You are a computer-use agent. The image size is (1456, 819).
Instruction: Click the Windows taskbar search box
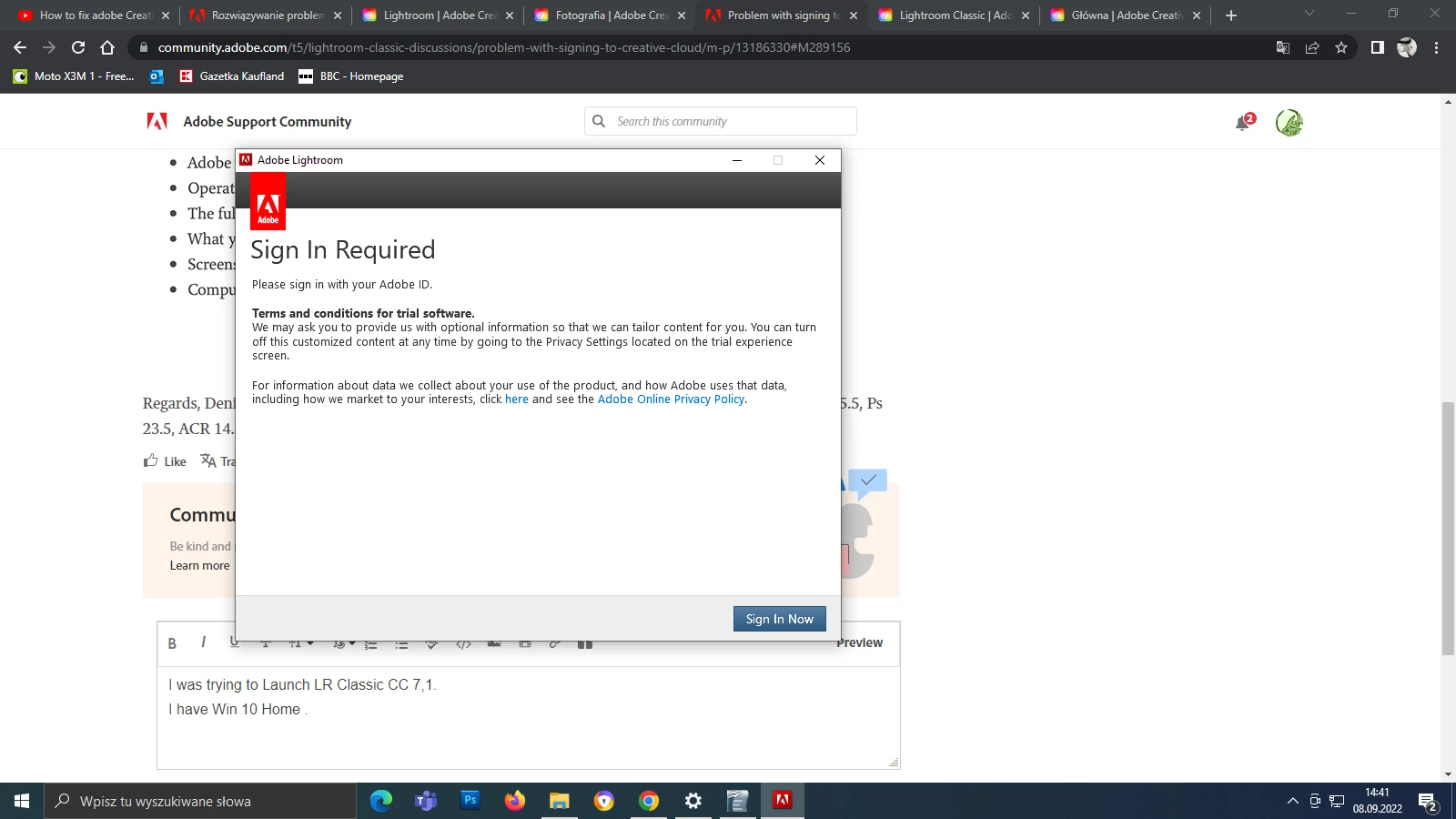(x=200, y=801)
